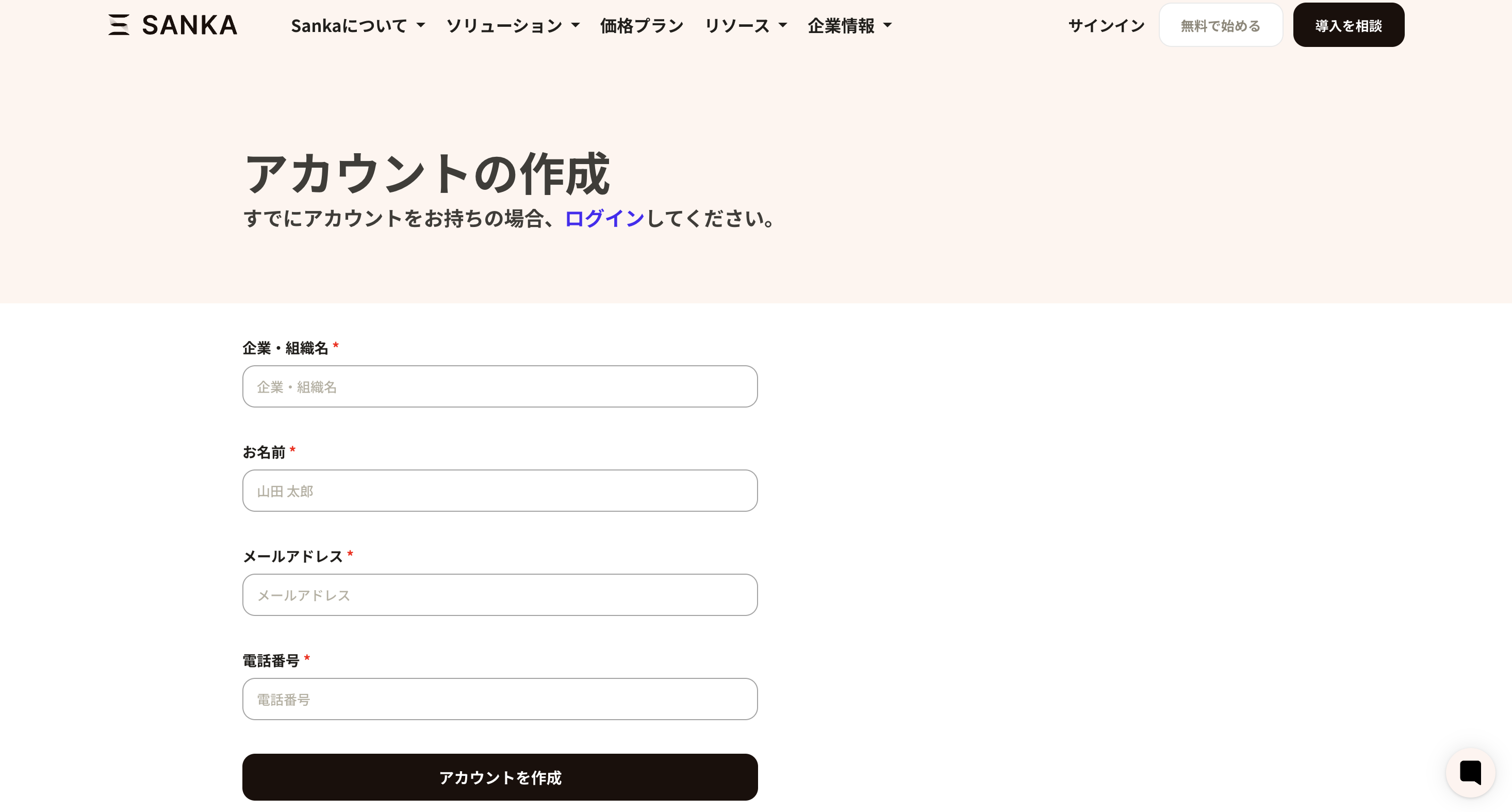1512x812 pixels.
Task: Expand the リソース dropdown arrow
Action: pyautogui.click(x=783, y=25)
